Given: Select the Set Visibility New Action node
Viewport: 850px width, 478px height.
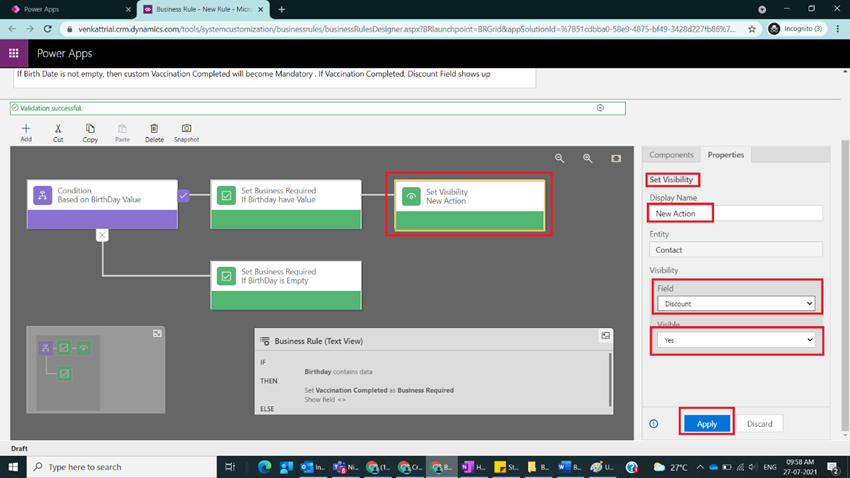Looking at the screenshot, I should tap(469, 206).
